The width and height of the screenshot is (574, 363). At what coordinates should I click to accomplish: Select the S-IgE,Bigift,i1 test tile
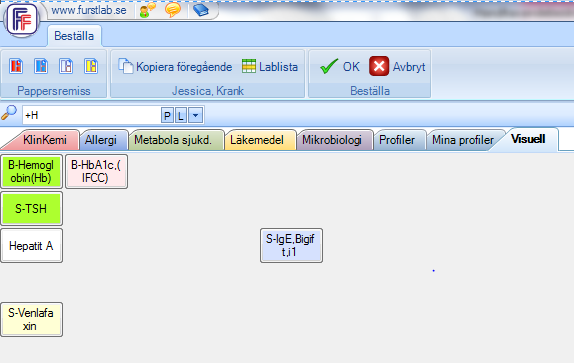(291, 246)
